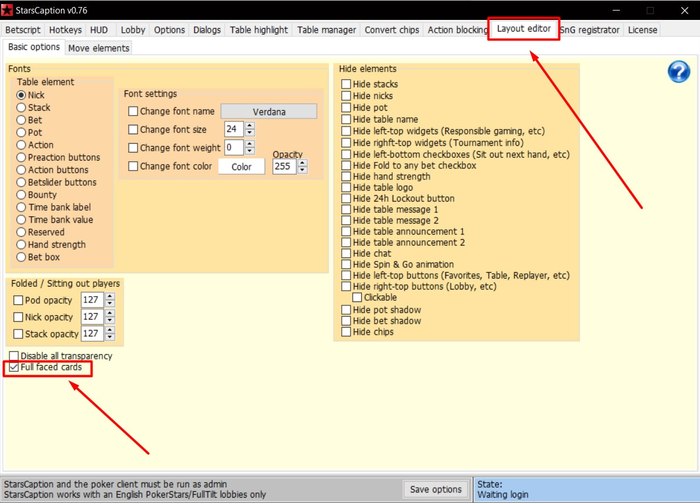Open the Betscript tab
This screenshot has width=700, height=503.
click(23, 30)
